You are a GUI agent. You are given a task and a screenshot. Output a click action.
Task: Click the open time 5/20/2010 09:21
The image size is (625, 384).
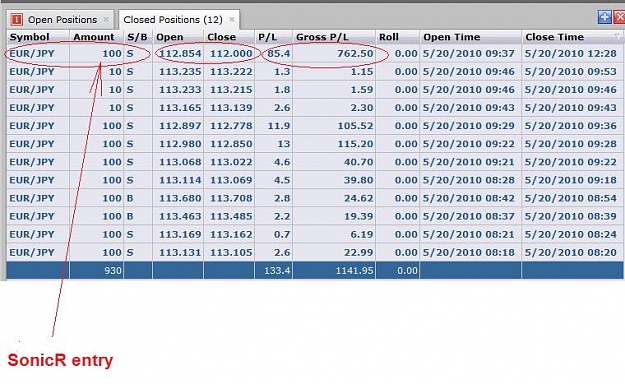(469, 162)
